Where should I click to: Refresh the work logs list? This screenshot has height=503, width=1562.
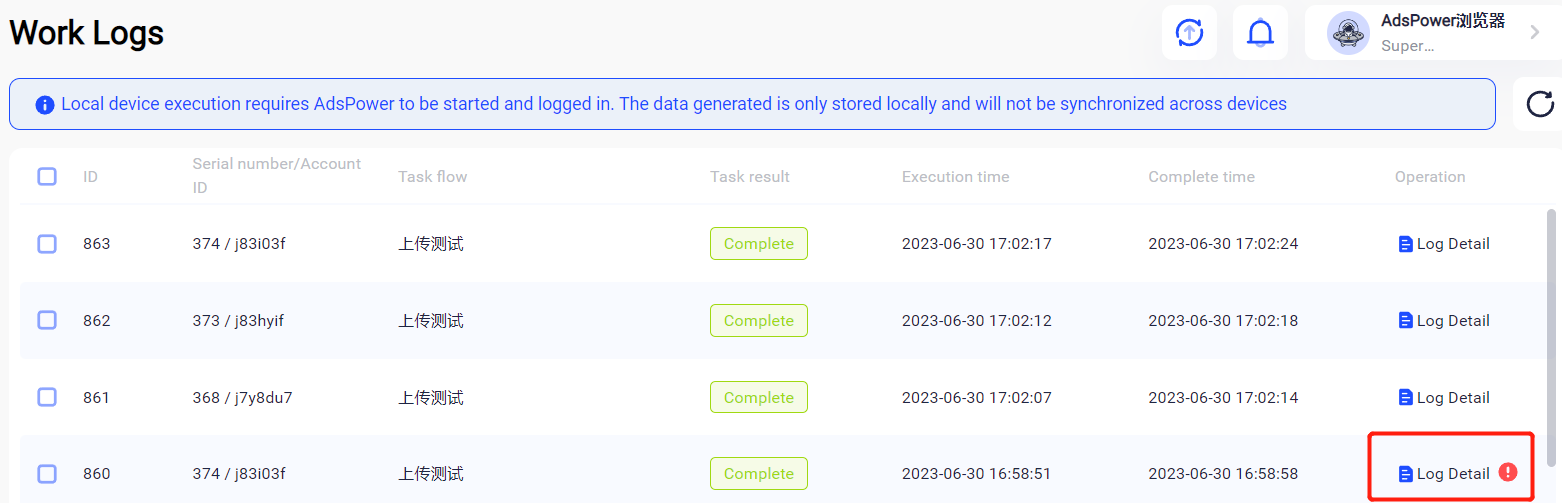click(1540, 104)
